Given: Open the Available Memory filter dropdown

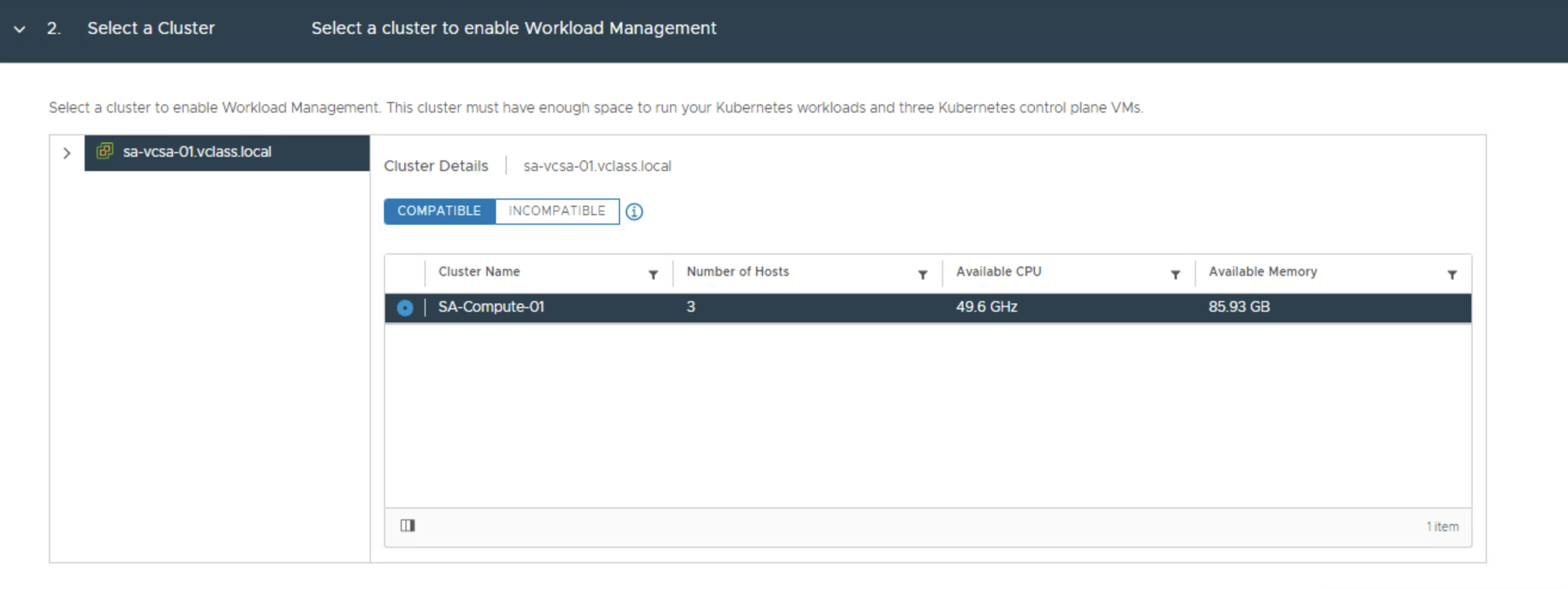Looking at the screenshot, I should [1454, 274].
